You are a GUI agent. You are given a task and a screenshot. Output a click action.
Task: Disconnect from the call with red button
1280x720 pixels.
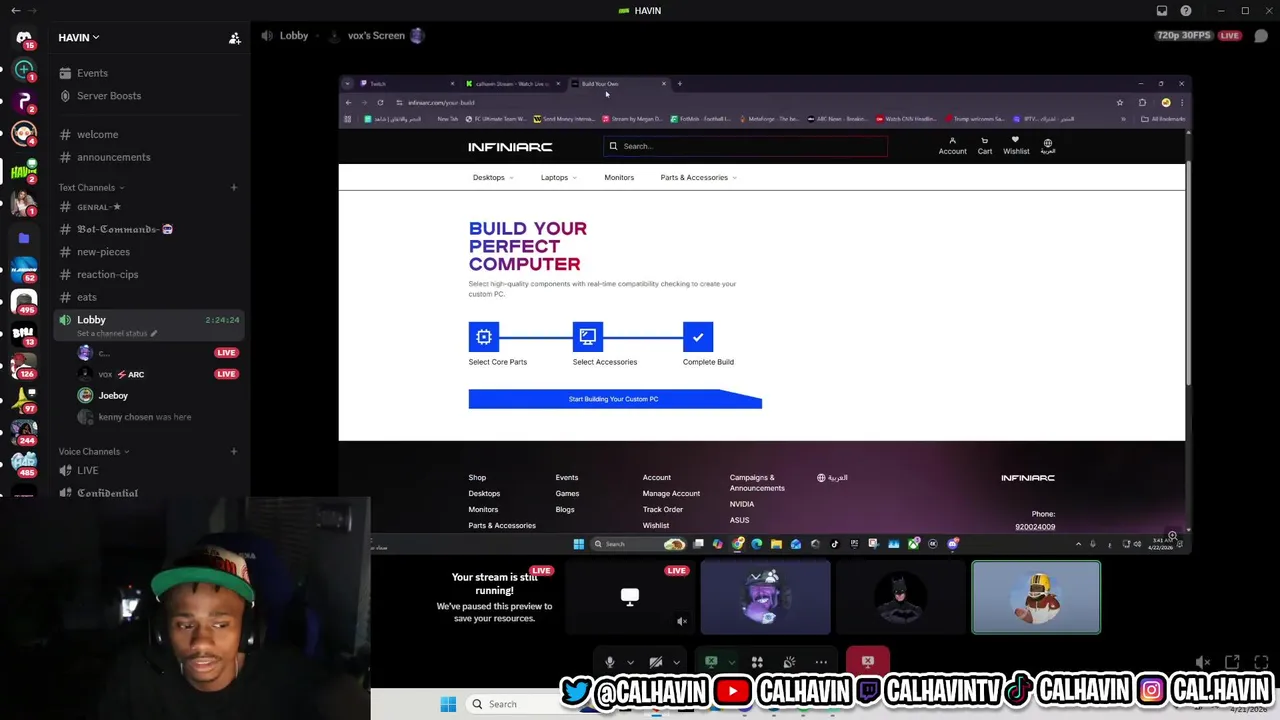point(867,661)
